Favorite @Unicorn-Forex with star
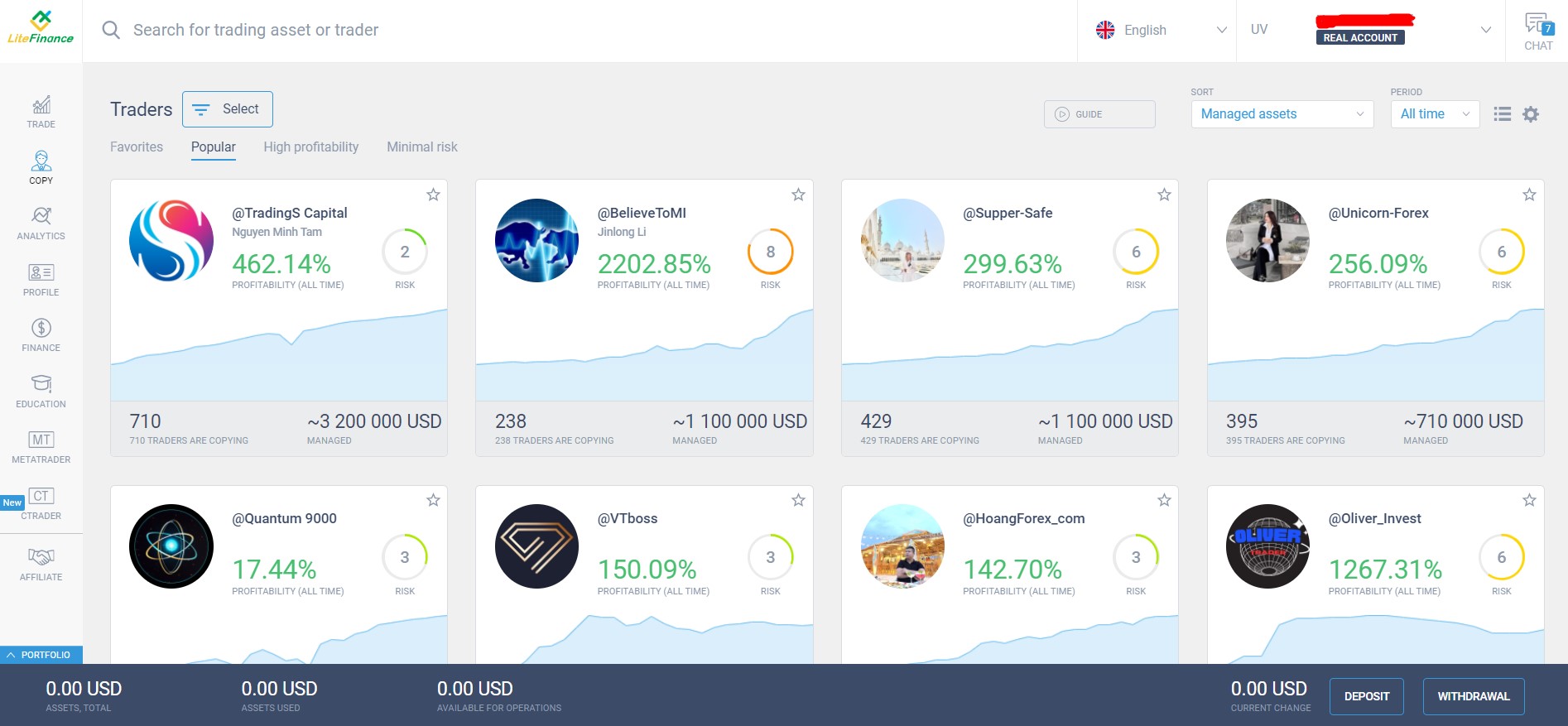Image resolution: width=1568 pixels, height=726 pixels. click(1529, 195)
